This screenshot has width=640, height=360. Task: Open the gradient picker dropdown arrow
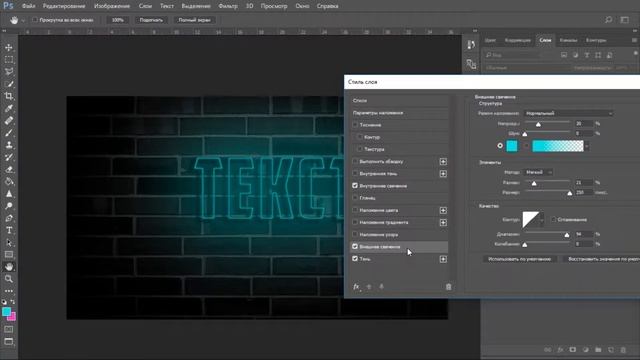tap(587, 146)
